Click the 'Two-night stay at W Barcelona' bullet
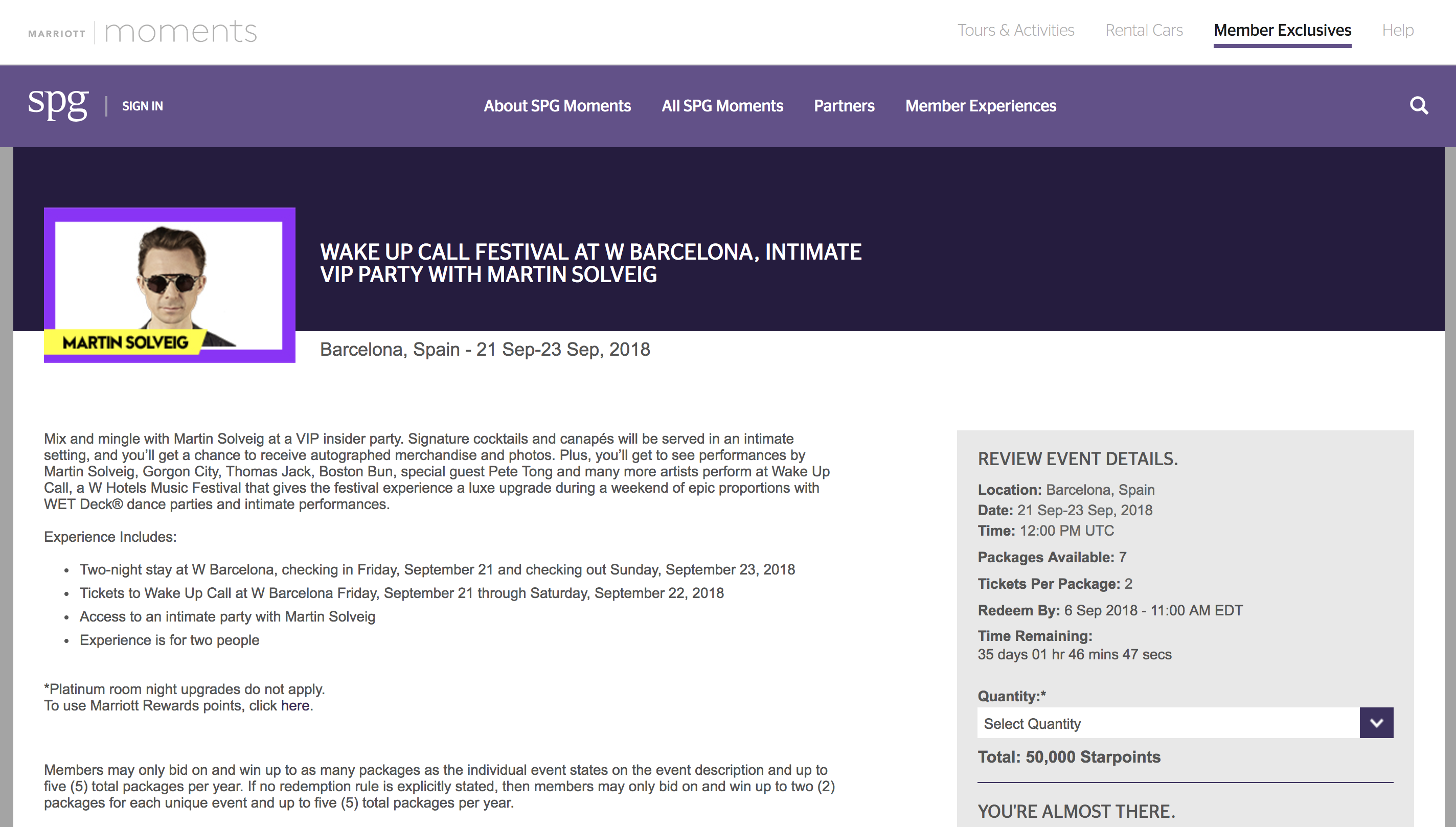Viewport: 1456px width, 827px height. pyautogui.click(x=437, y=570)
